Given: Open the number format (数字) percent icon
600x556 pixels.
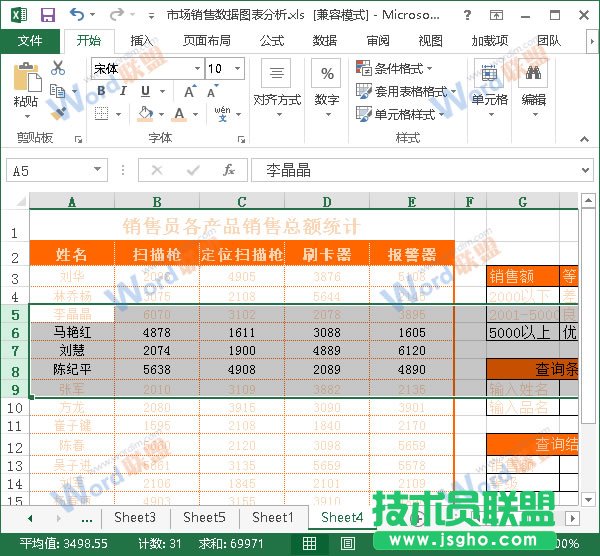Looking at the screenshot, I should click(x=326, y=73).
